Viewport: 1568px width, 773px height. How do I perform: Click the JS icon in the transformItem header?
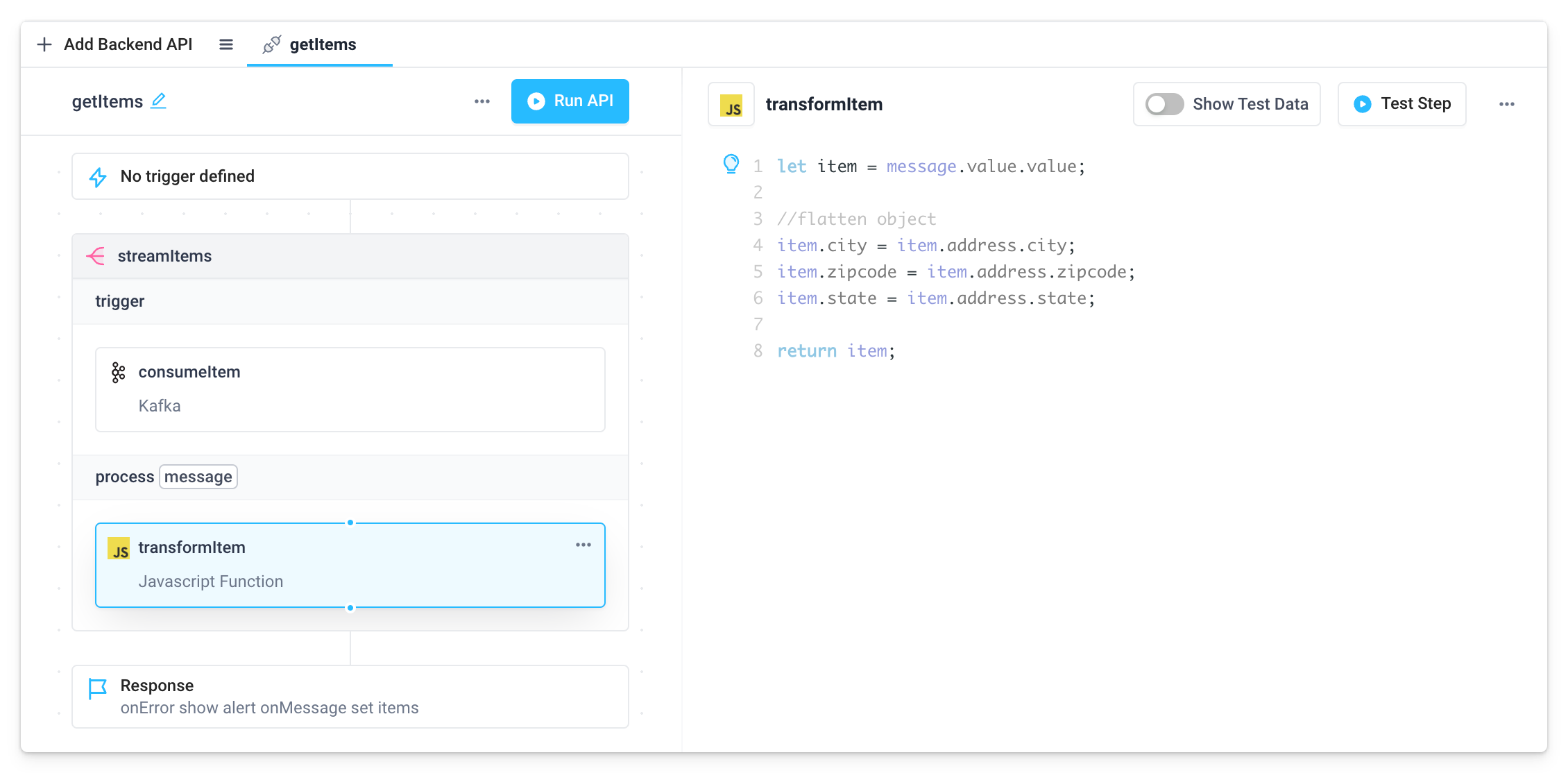(x=731, y=105)
